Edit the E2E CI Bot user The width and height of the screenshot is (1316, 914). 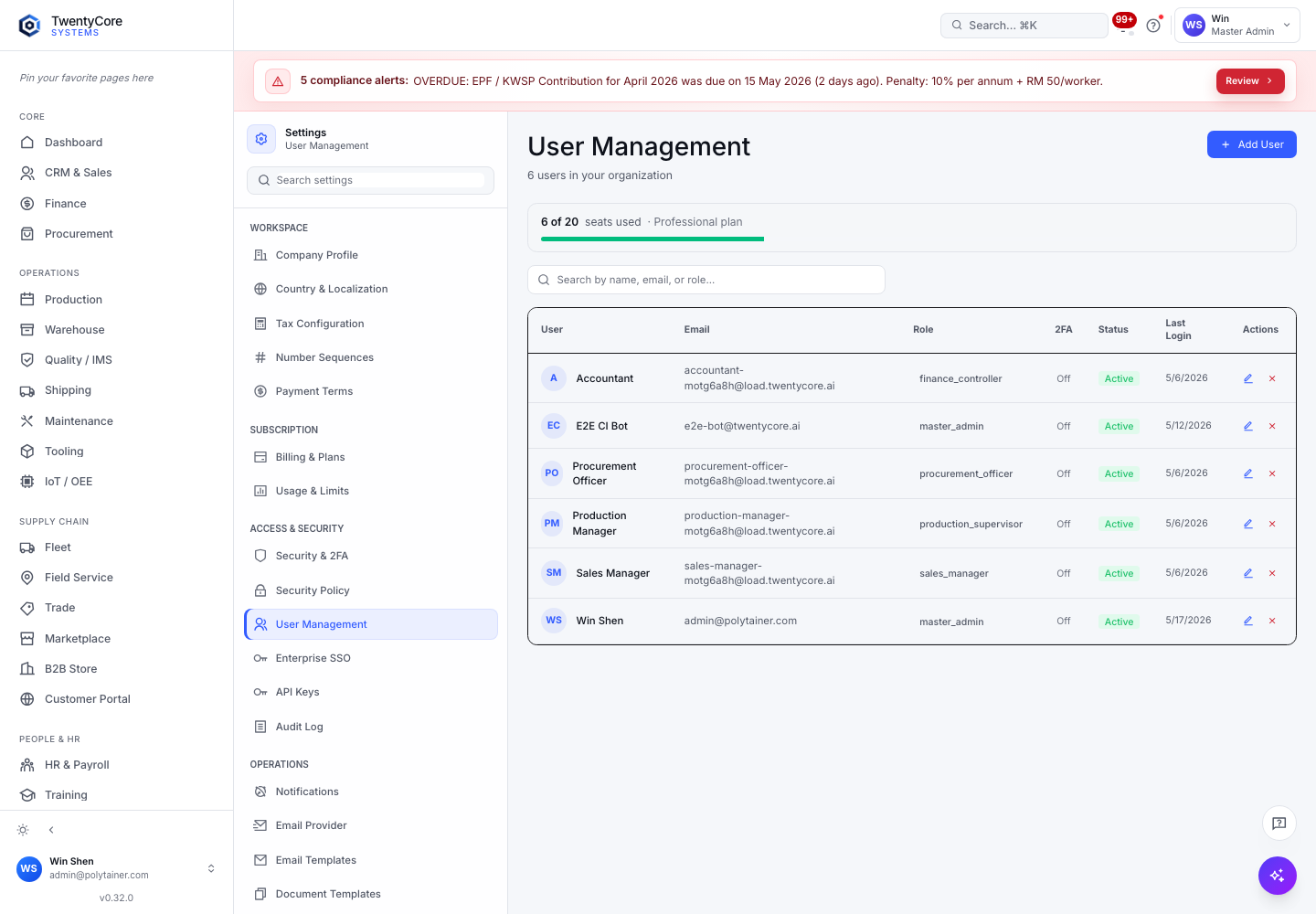click(1247, 426)
